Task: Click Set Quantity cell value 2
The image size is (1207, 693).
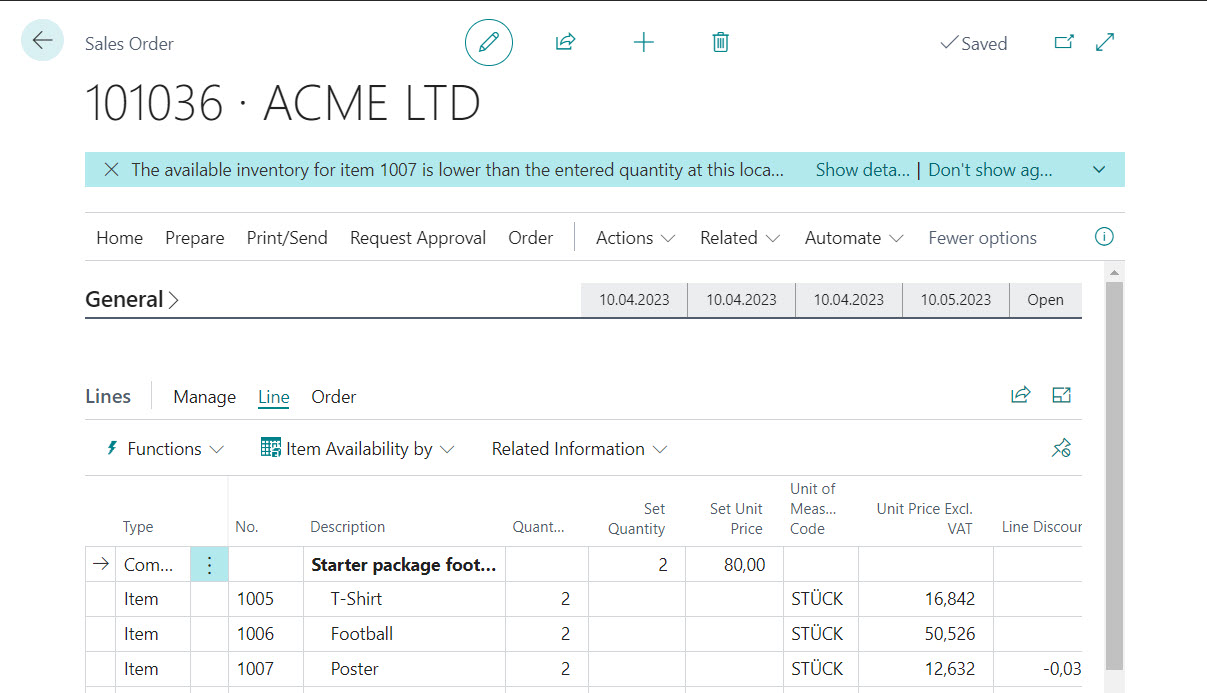Action: (x=637, y=565)
